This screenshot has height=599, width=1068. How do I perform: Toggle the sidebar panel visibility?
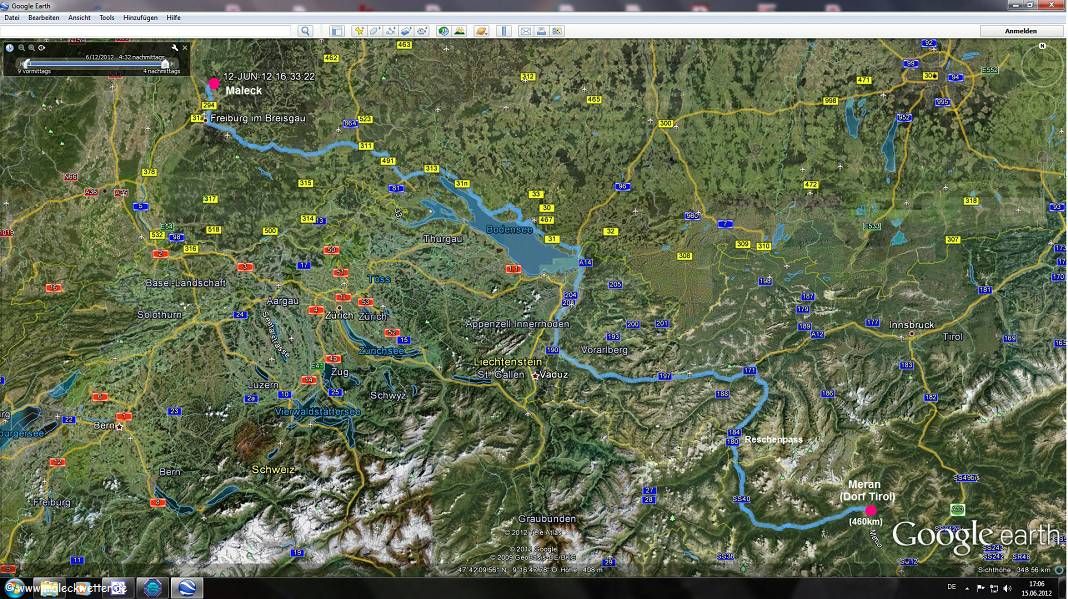pyautogui.click(x=337, y=31)
